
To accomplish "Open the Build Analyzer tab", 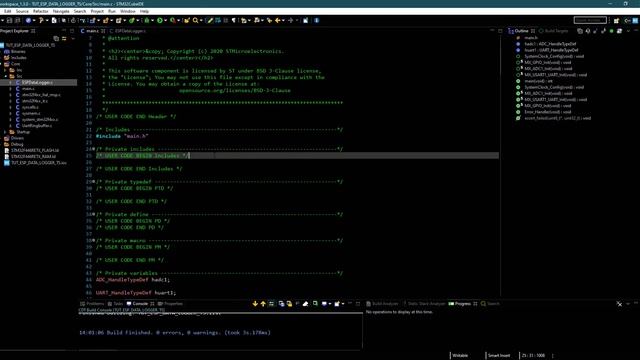I will tap(382, 304).
